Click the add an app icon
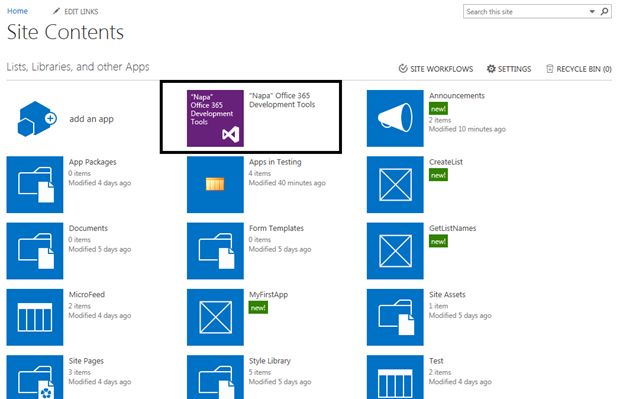 [37, 118]
